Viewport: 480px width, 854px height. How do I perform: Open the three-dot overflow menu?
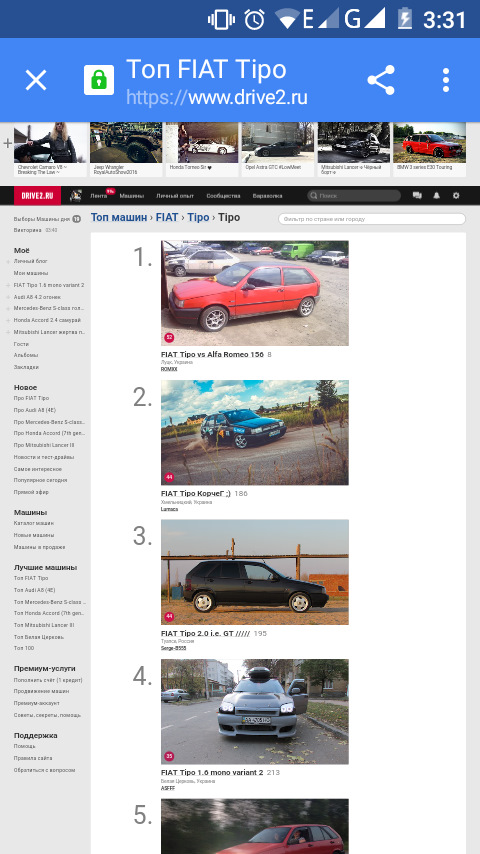coord(446,80)
